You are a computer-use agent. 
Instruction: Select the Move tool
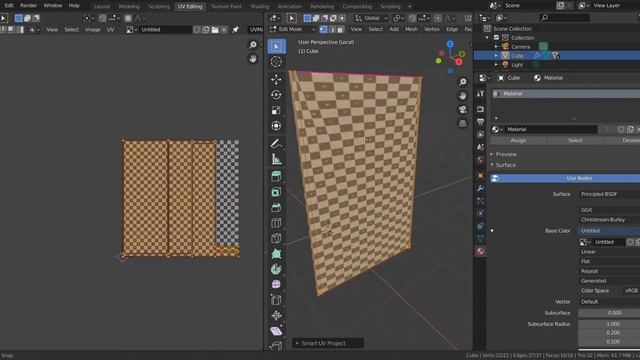coord(276,80)
